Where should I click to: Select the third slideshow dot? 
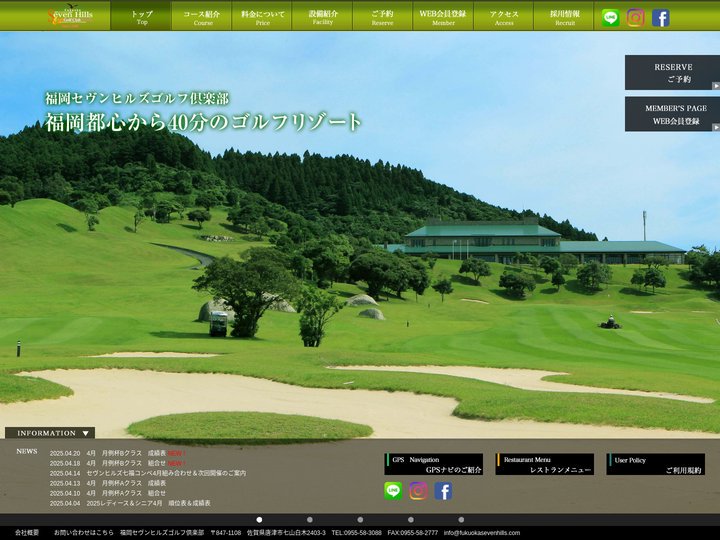[360, 520]
